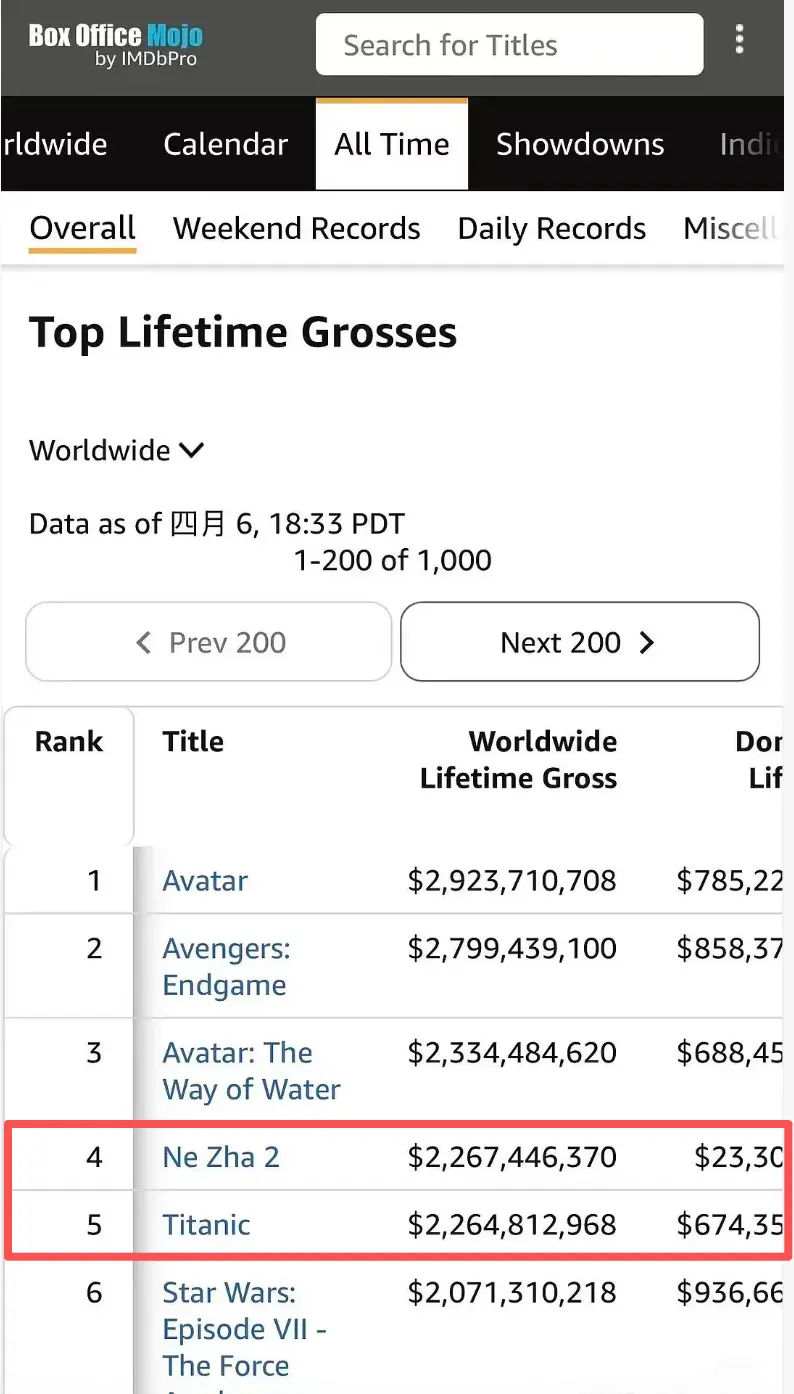Click the Next 200 button
The height and width of the screenshot is (1394, 794).
pos(579,642)
